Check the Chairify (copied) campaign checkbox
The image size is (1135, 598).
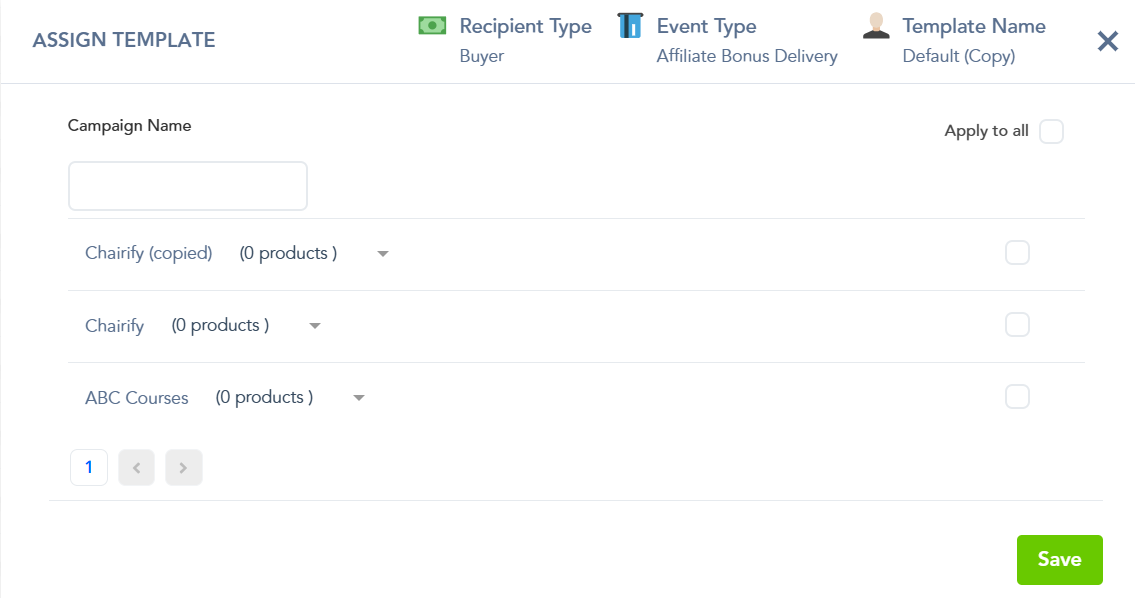[1017, 253]
